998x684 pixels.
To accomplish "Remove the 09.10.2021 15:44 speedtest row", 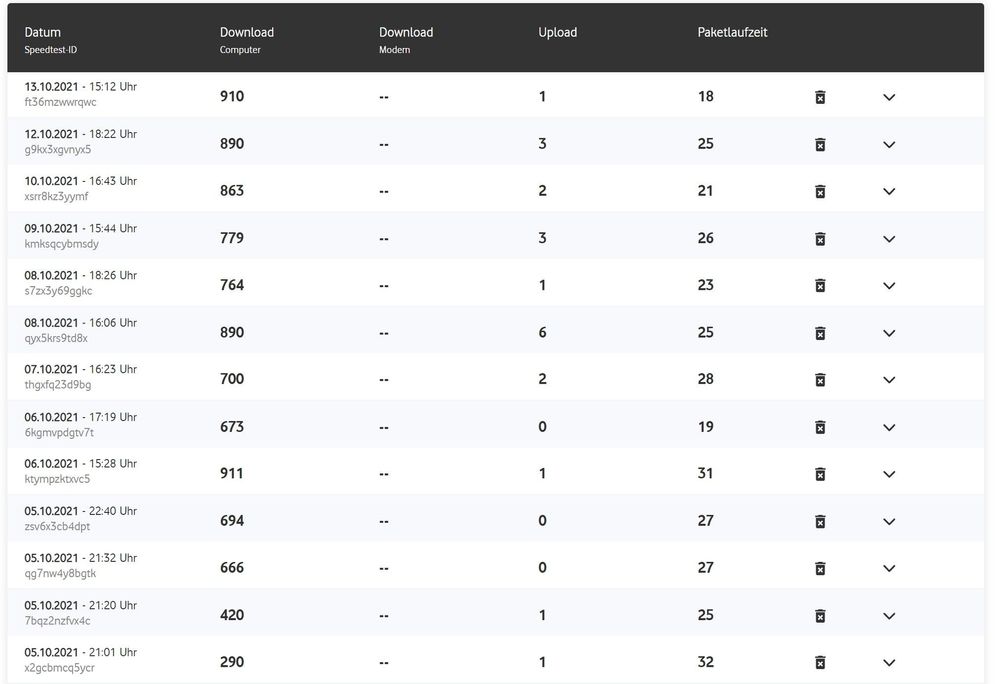I will 820,239.
